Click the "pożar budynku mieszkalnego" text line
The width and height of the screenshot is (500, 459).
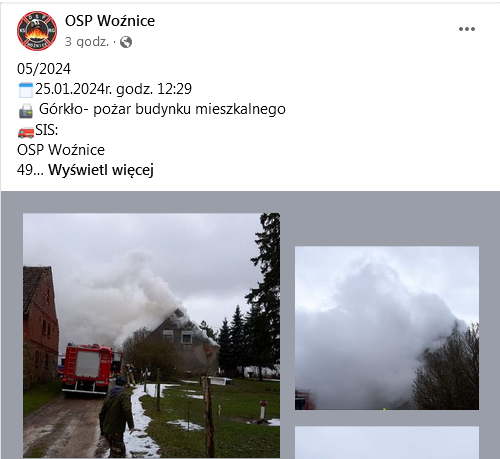pyautogui.click(x=189, y=109)
